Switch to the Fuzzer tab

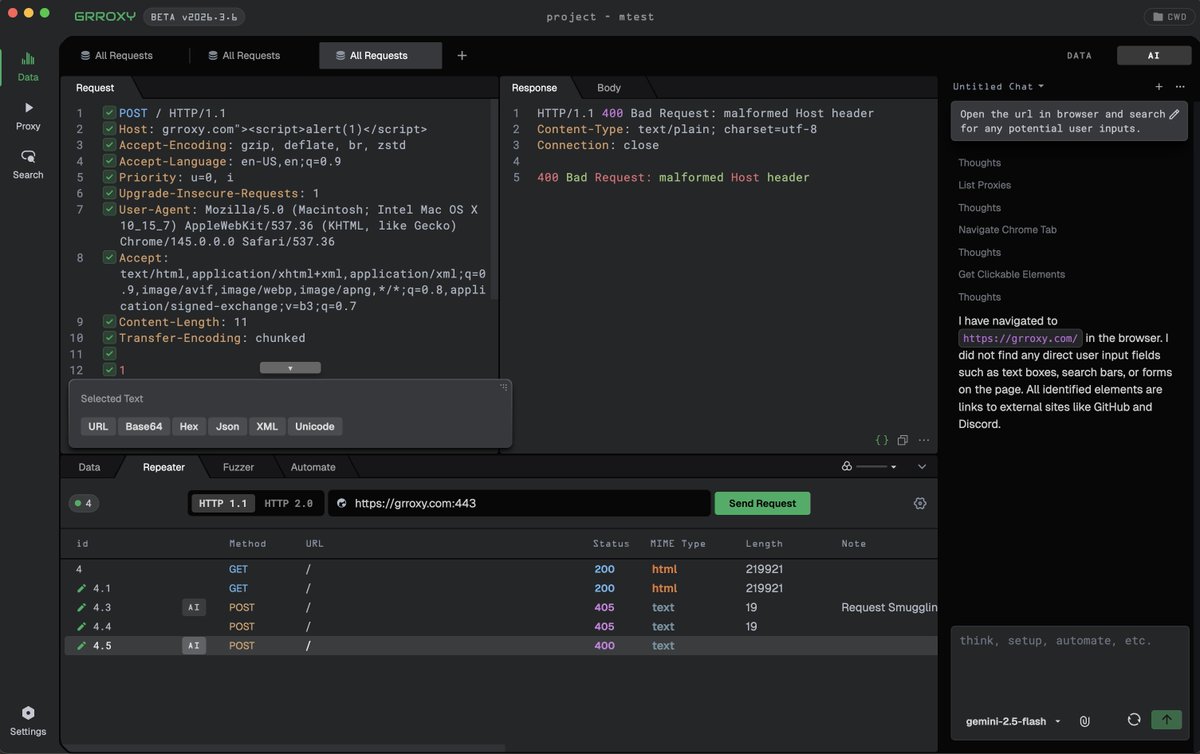(x=238, y=467)
